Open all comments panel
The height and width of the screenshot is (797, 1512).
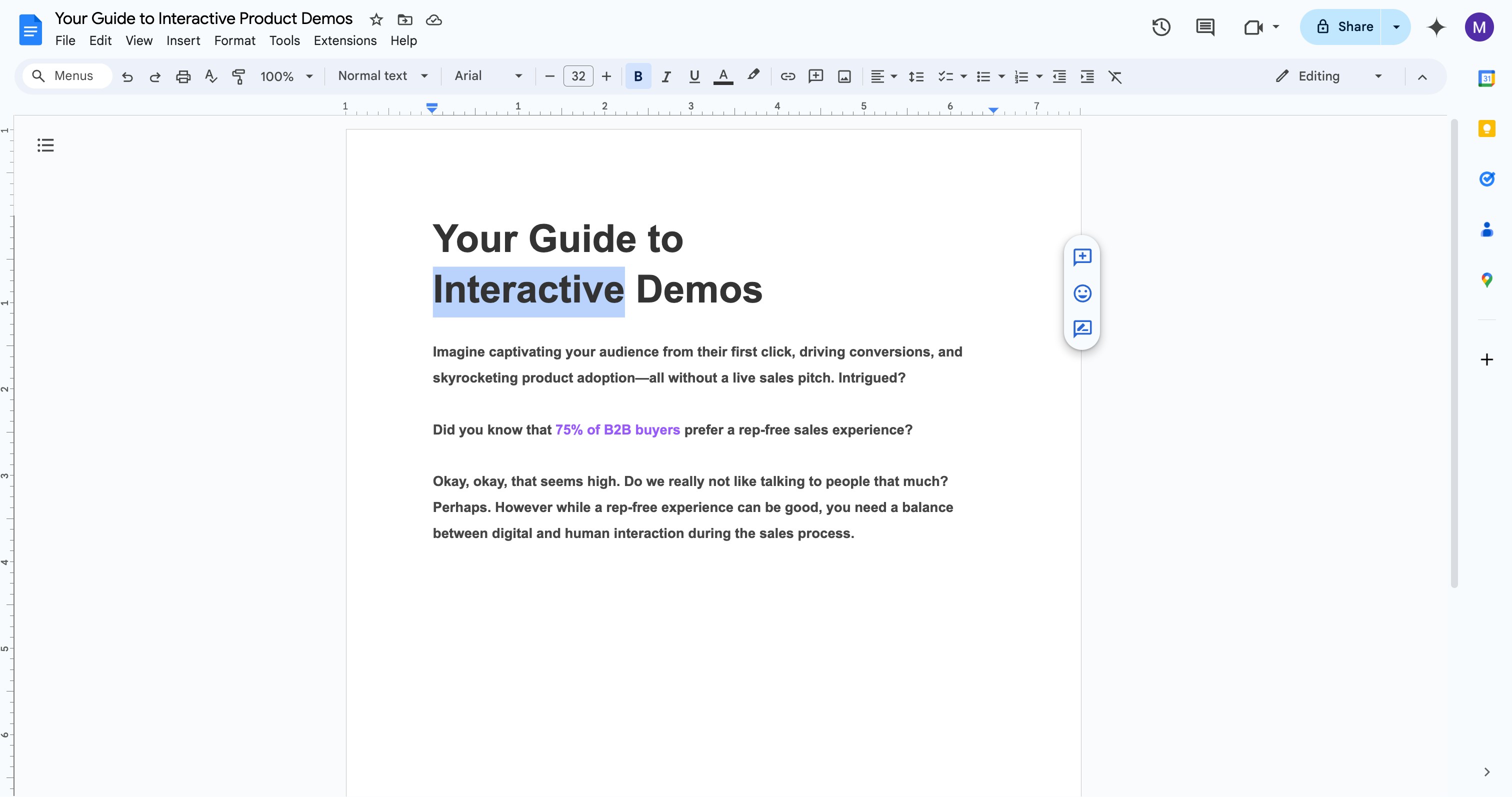tap(1205, 27)
